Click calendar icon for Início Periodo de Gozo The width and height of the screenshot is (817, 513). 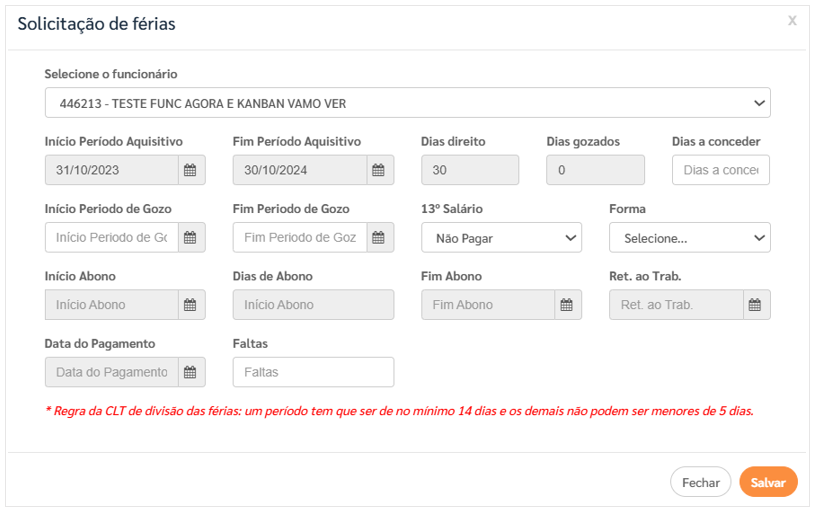tap(191, 237)
